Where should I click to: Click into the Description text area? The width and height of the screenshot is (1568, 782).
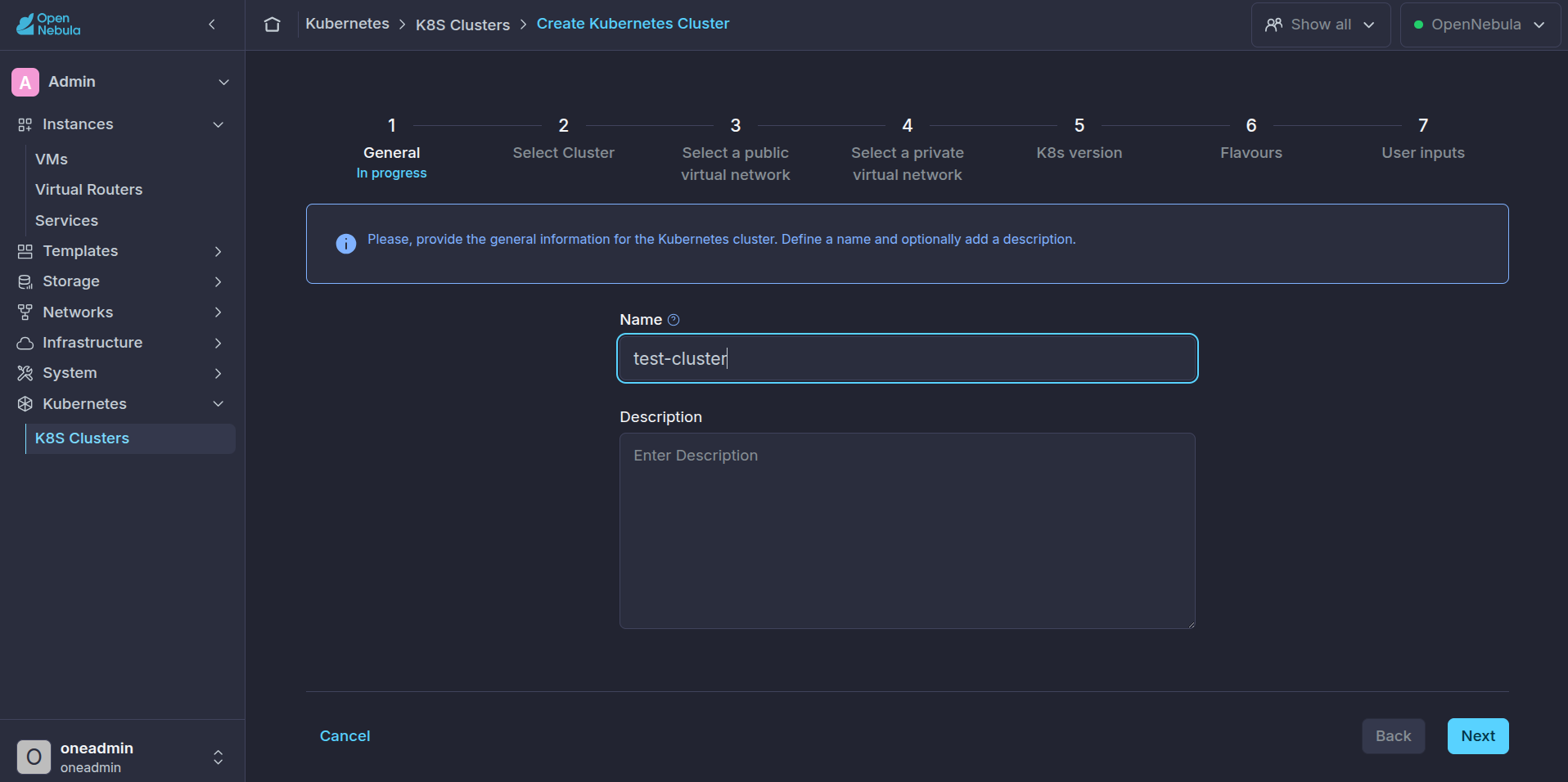pyautogui.click(x=907, y=531)
